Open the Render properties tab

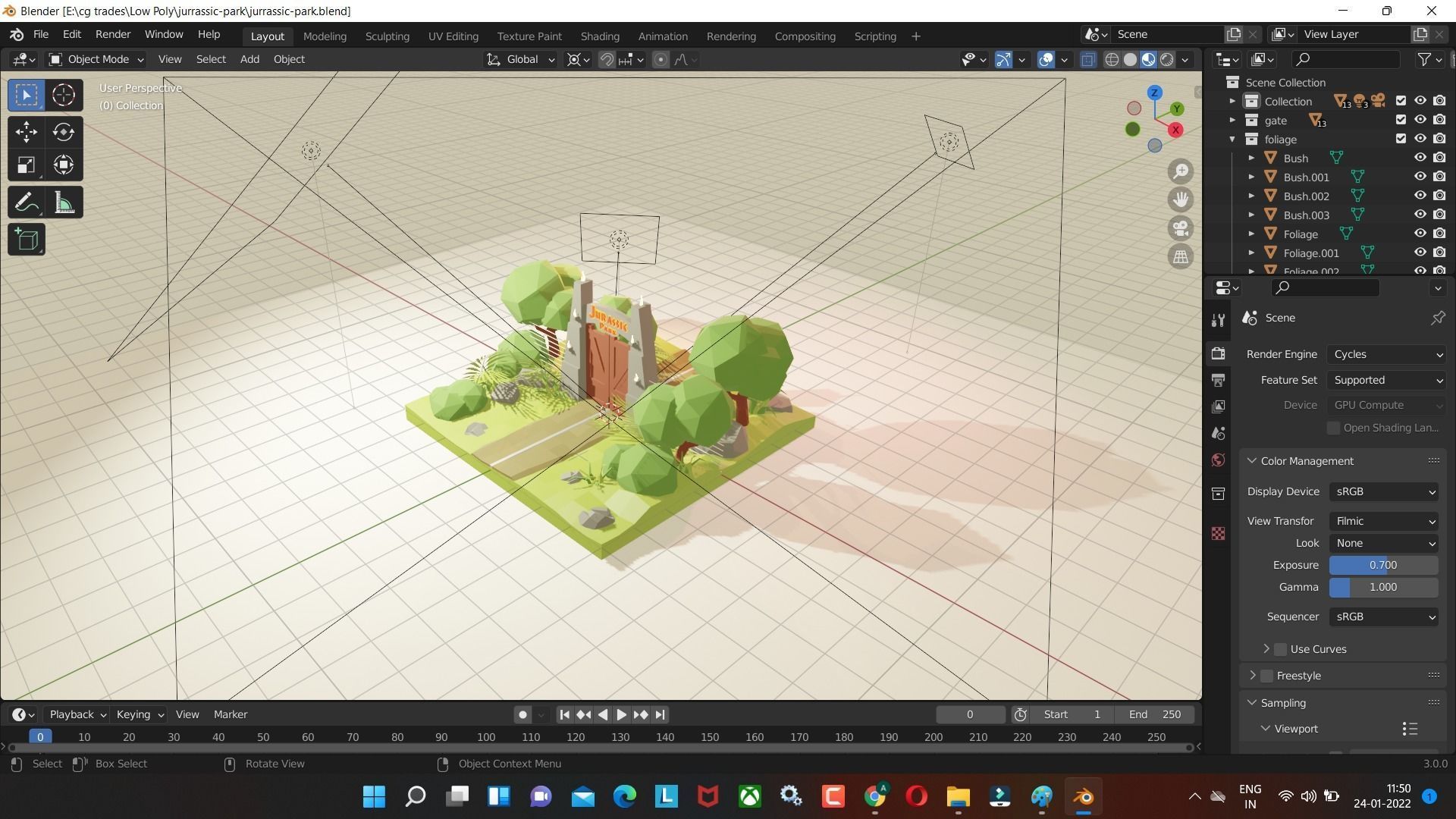[1219, 354]
